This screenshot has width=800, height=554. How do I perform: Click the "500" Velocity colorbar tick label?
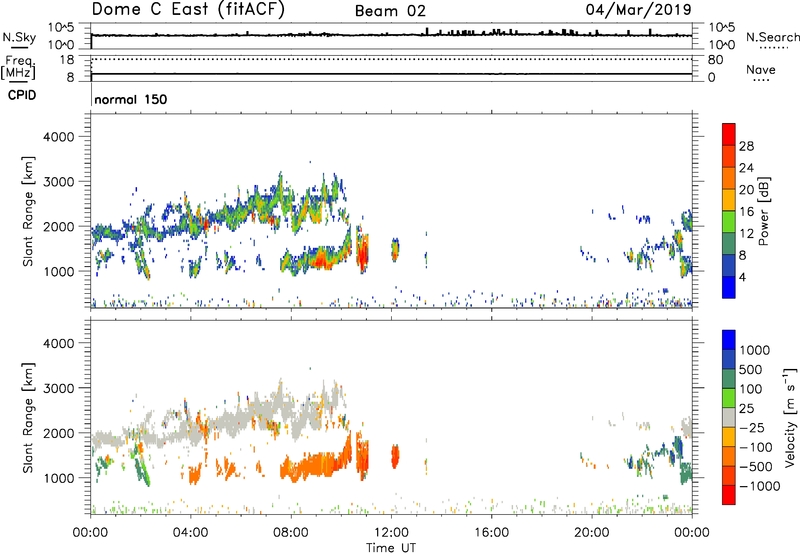751,369
